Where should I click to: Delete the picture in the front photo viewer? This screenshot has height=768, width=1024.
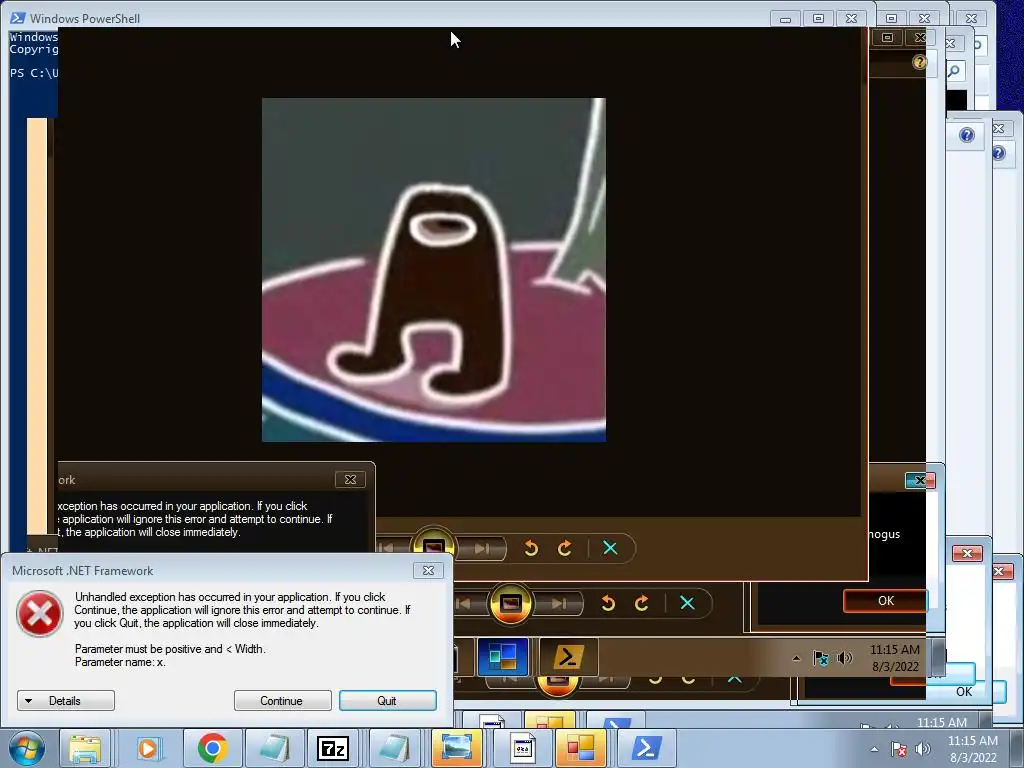(x=610, y=548)
